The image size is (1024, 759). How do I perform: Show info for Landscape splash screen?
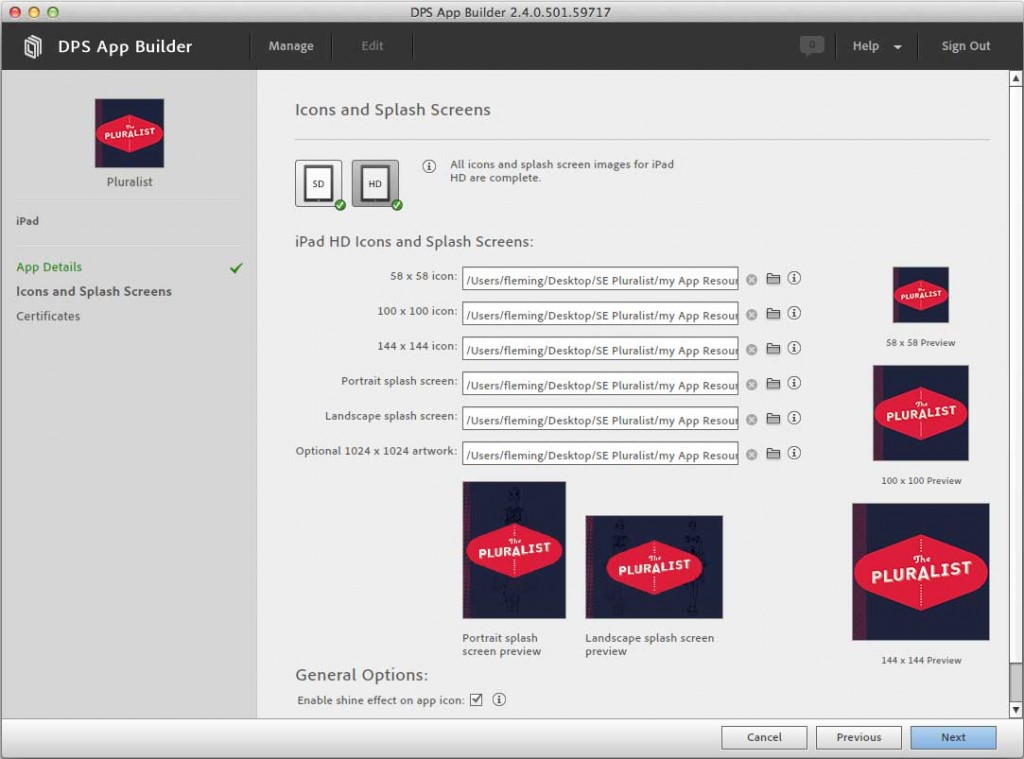point(794,418)
